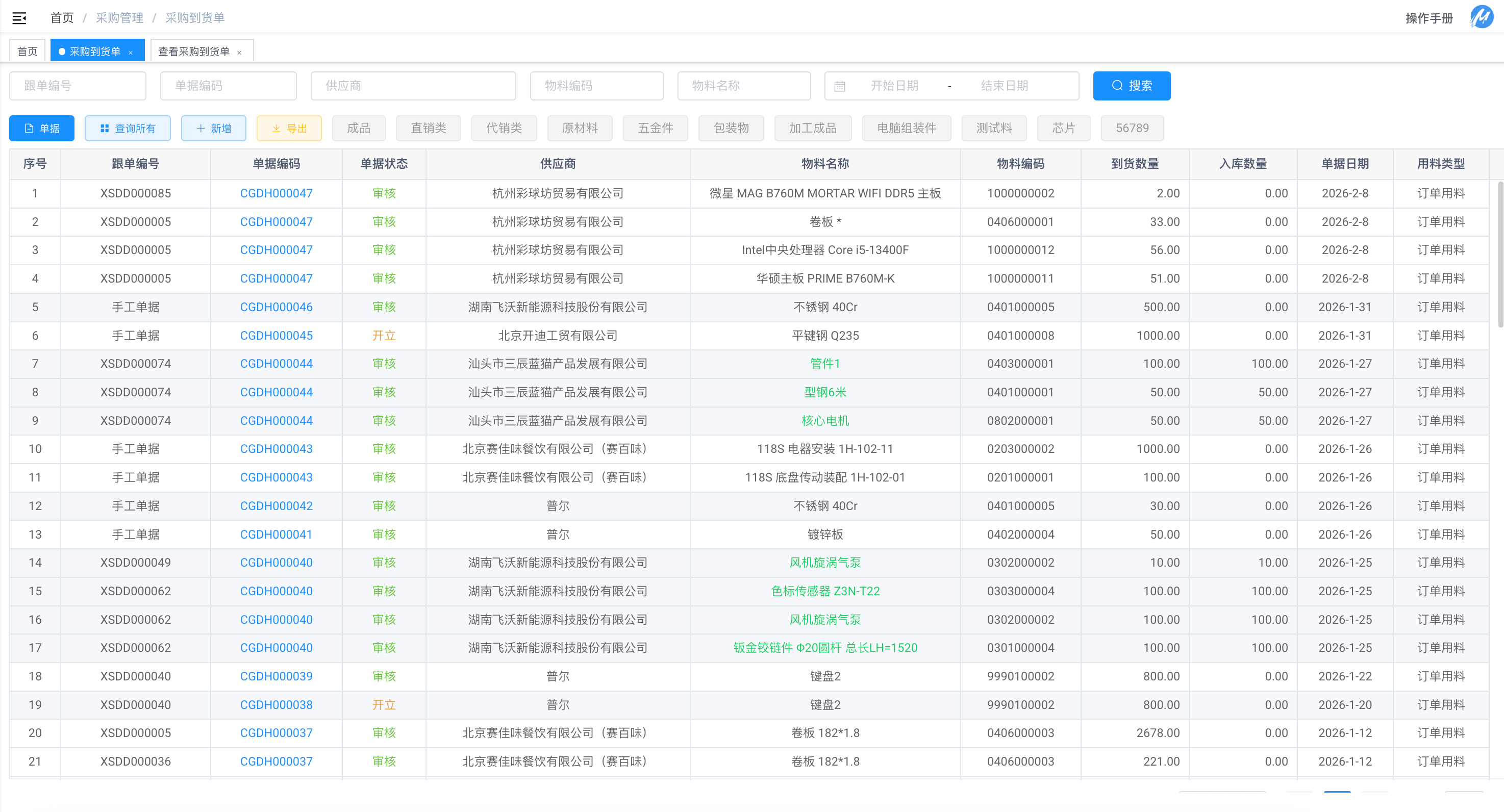Click the 供应商 search input field
Viewport: 1504px width, 812px height.
tap(413, 86)
